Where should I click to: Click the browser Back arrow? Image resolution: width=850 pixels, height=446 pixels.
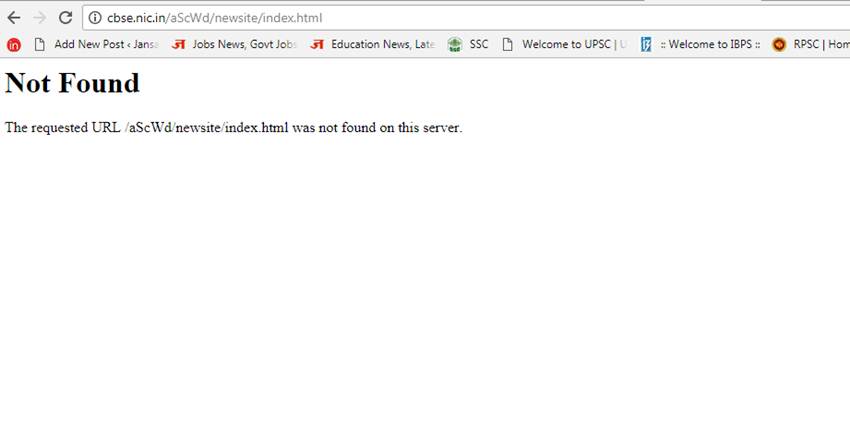pyautogui.click(x=14, y=17)
